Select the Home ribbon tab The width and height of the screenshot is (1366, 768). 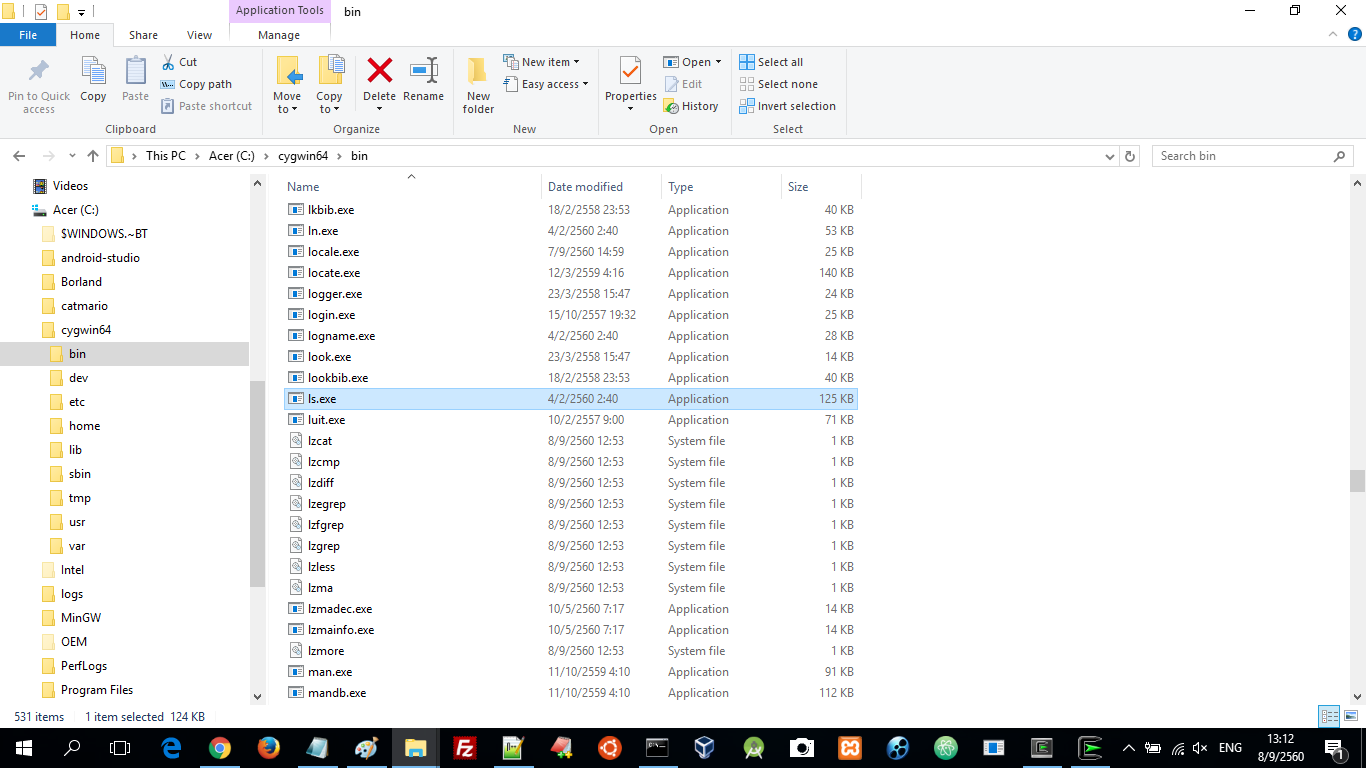click(85, 35)
